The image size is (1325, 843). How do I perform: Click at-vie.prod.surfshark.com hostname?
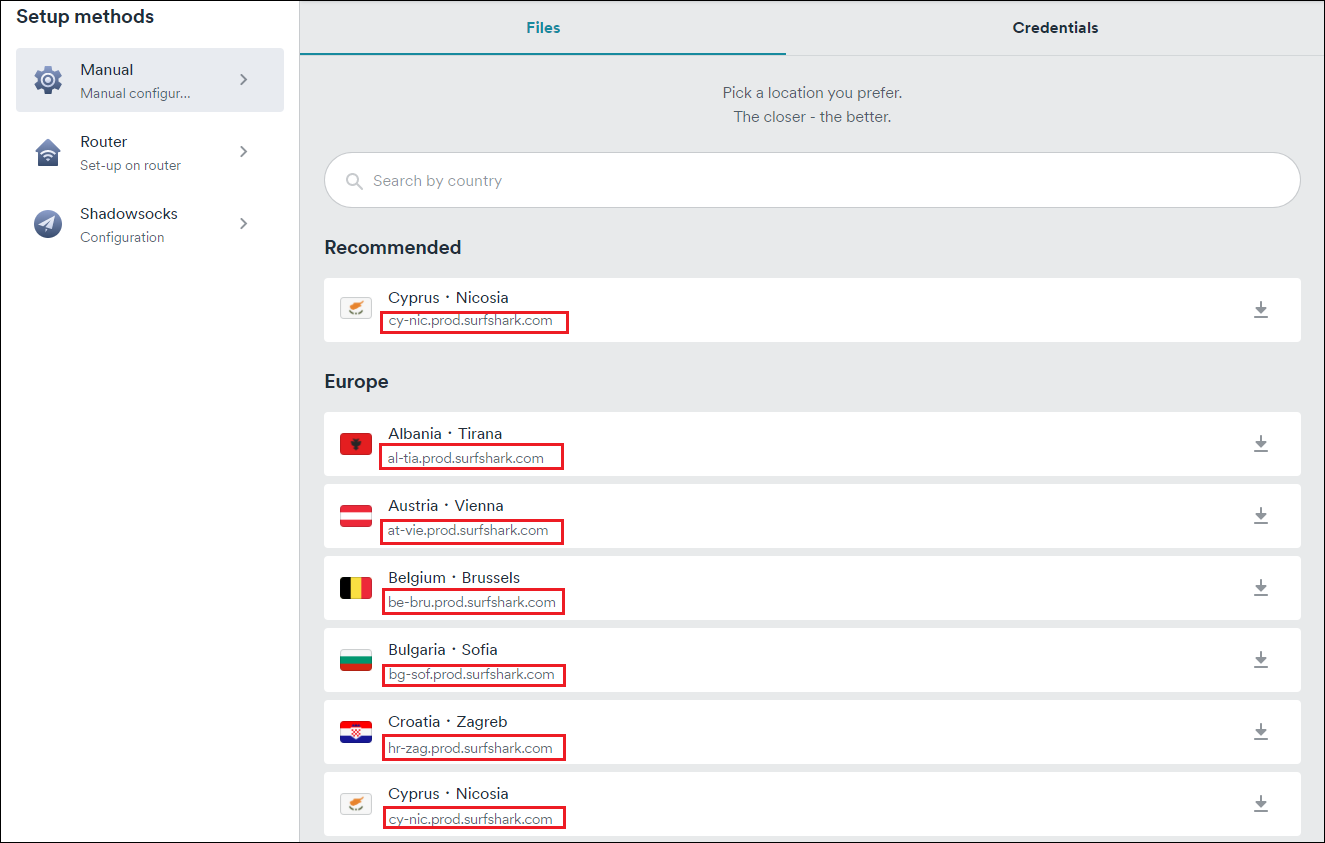click(468, 530)
